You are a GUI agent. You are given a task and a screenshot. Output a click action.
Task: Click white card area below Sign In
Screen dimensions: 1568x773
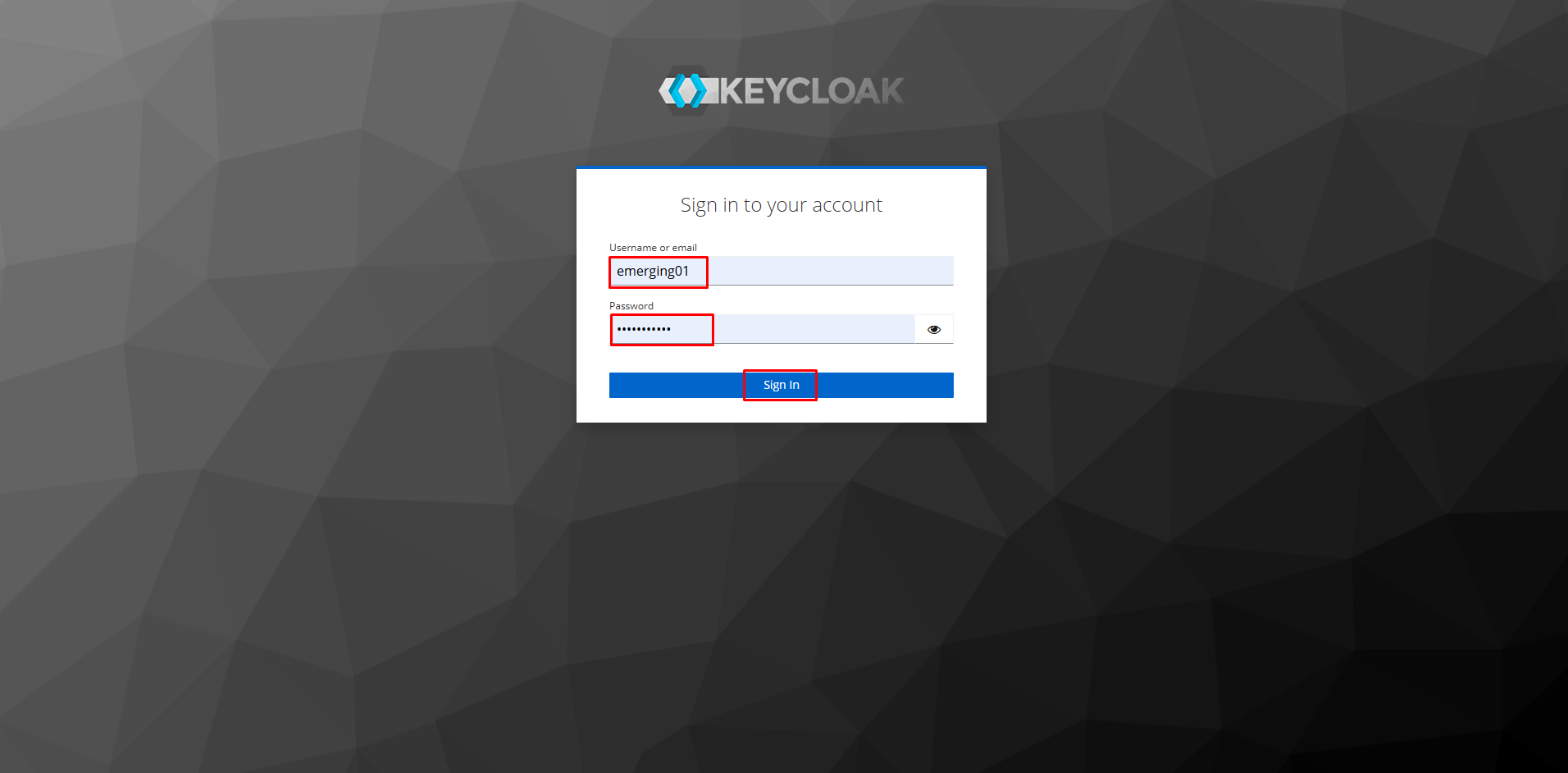point(782,410)
